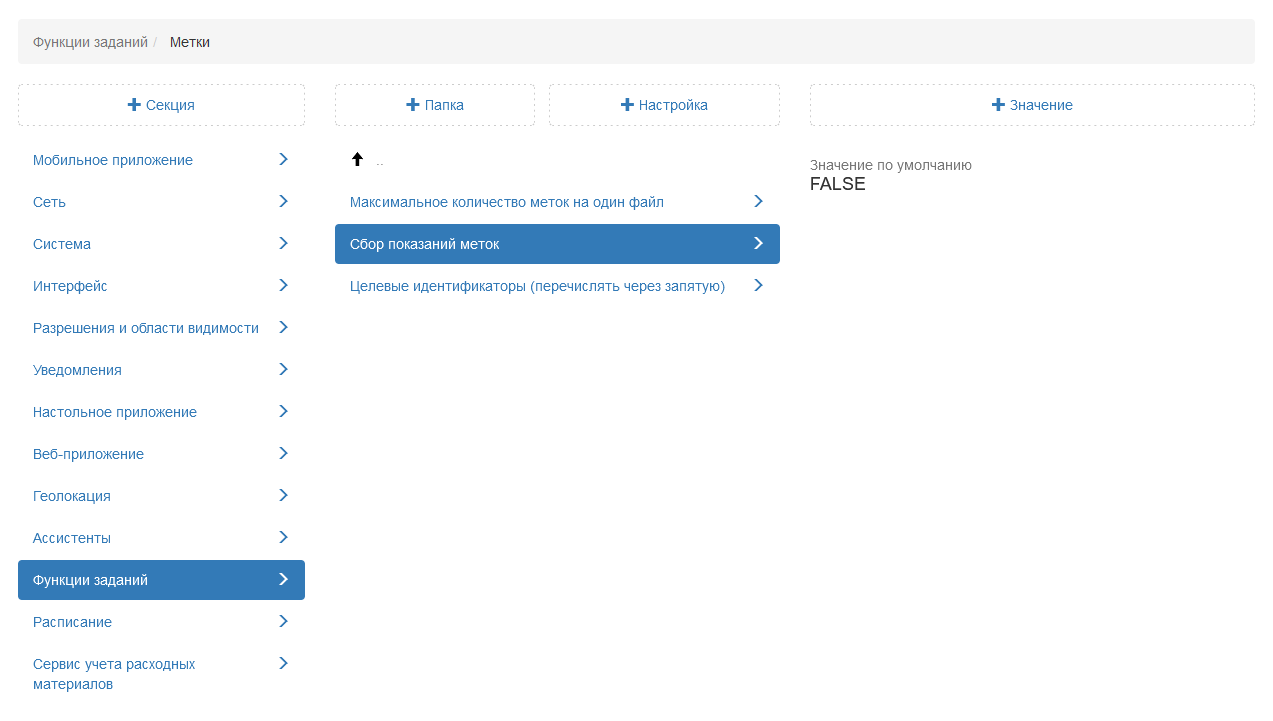Click plus icon beside Секция
Viewport: 1273px width, 721px height.
[x=134, y=105]
